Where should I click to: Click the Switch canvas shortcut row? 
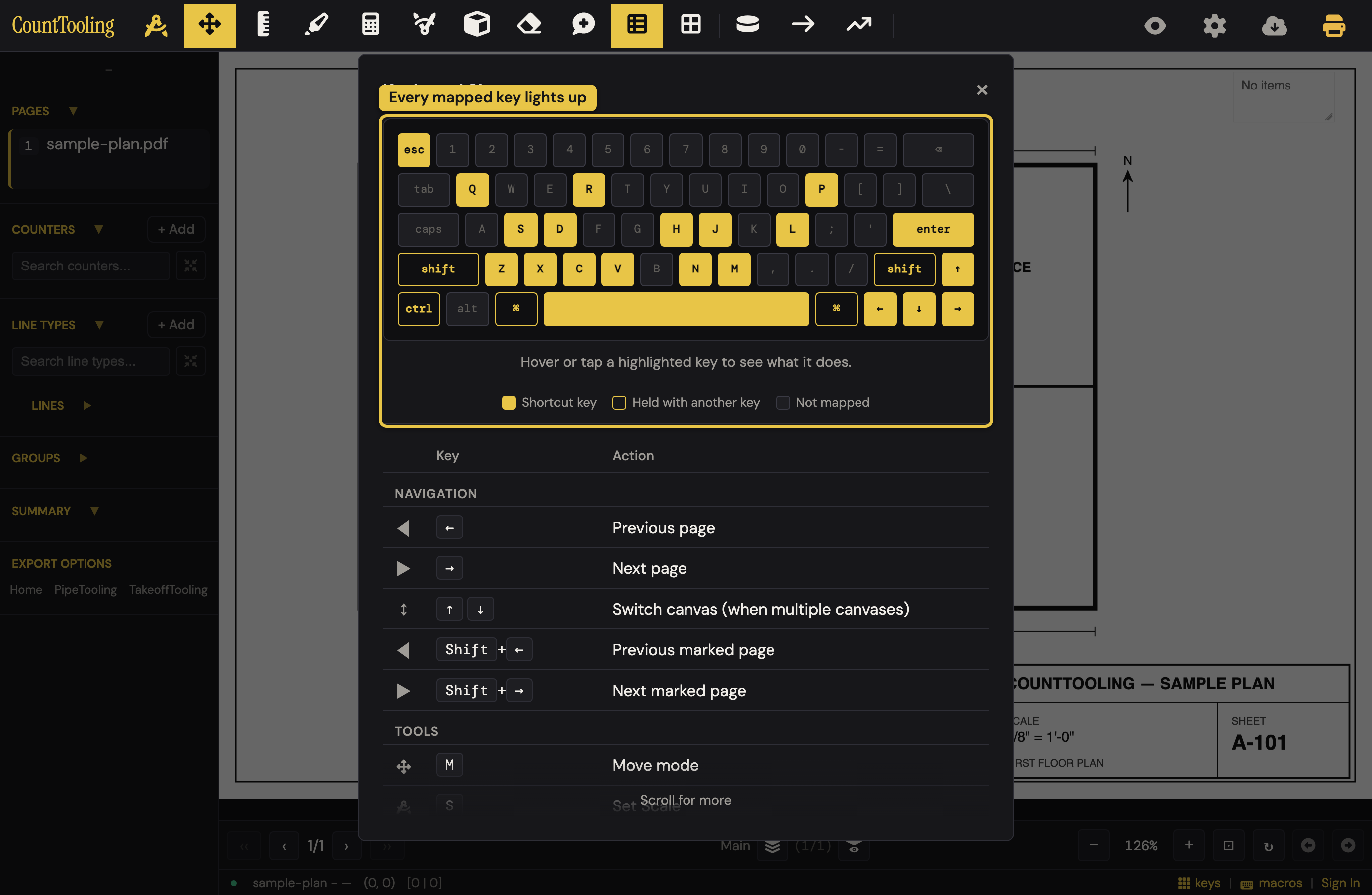click(686, 609)
